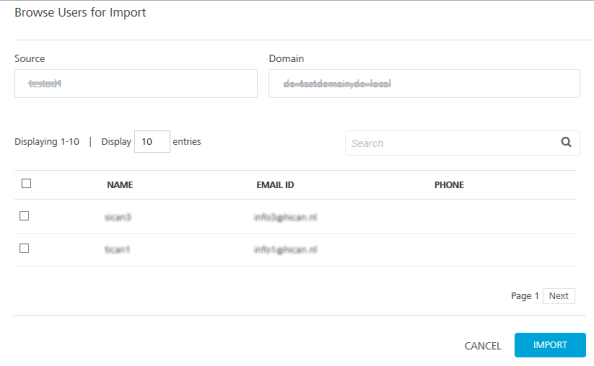This screenshot has width=594, height=366.
Task: Click the Display entries count field
Action: (152, 142)
